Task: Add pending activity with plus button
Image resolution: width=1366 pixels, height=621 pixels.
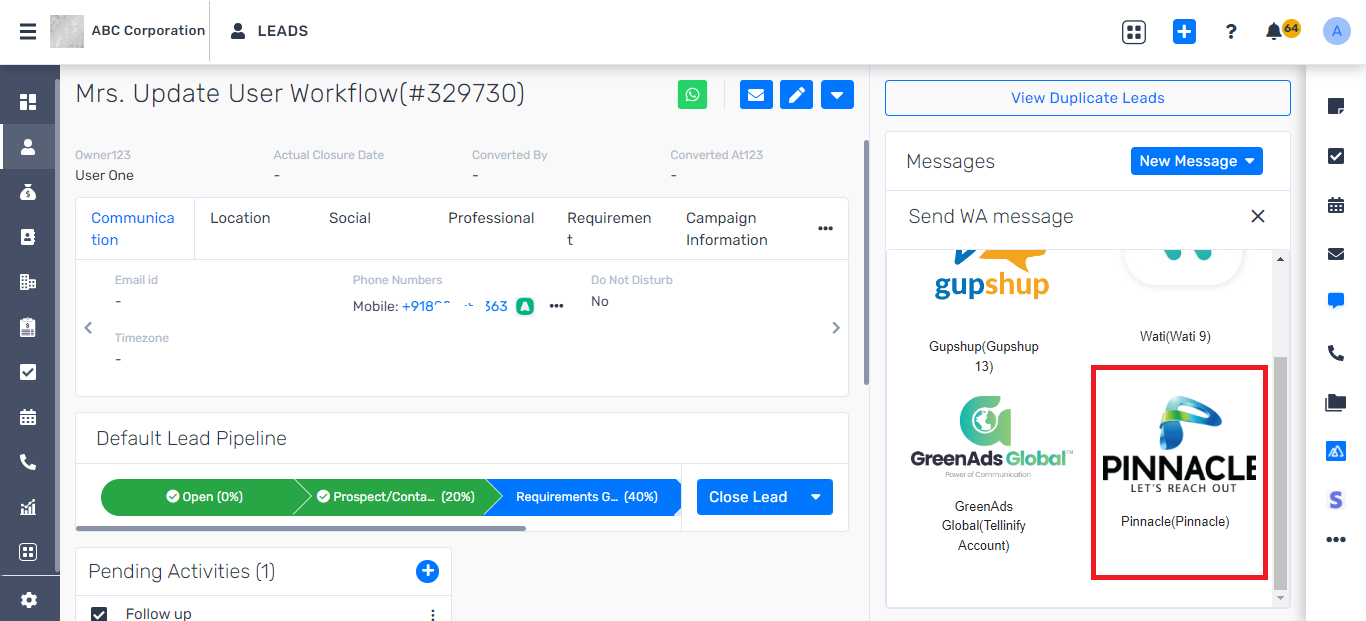Action: click(x=427, y=571)
